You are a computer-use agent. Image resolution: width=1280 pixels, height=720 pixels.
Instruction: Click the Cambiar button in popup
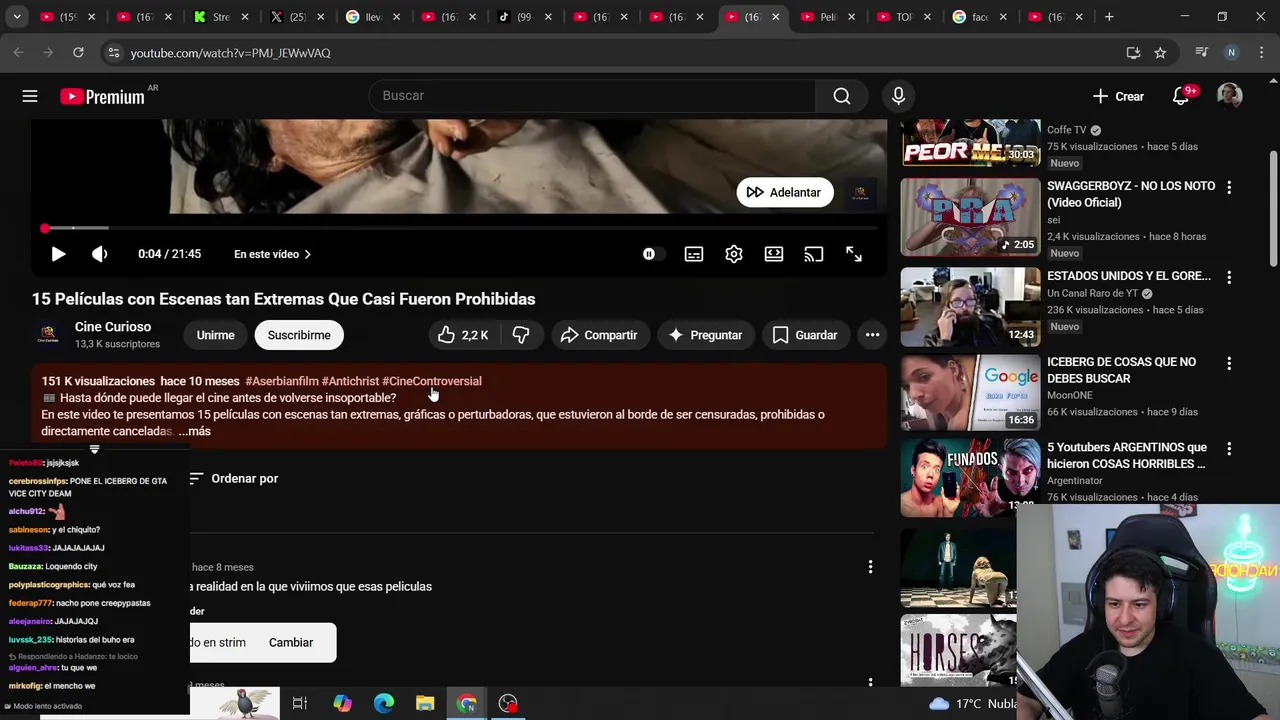[291, 642]
